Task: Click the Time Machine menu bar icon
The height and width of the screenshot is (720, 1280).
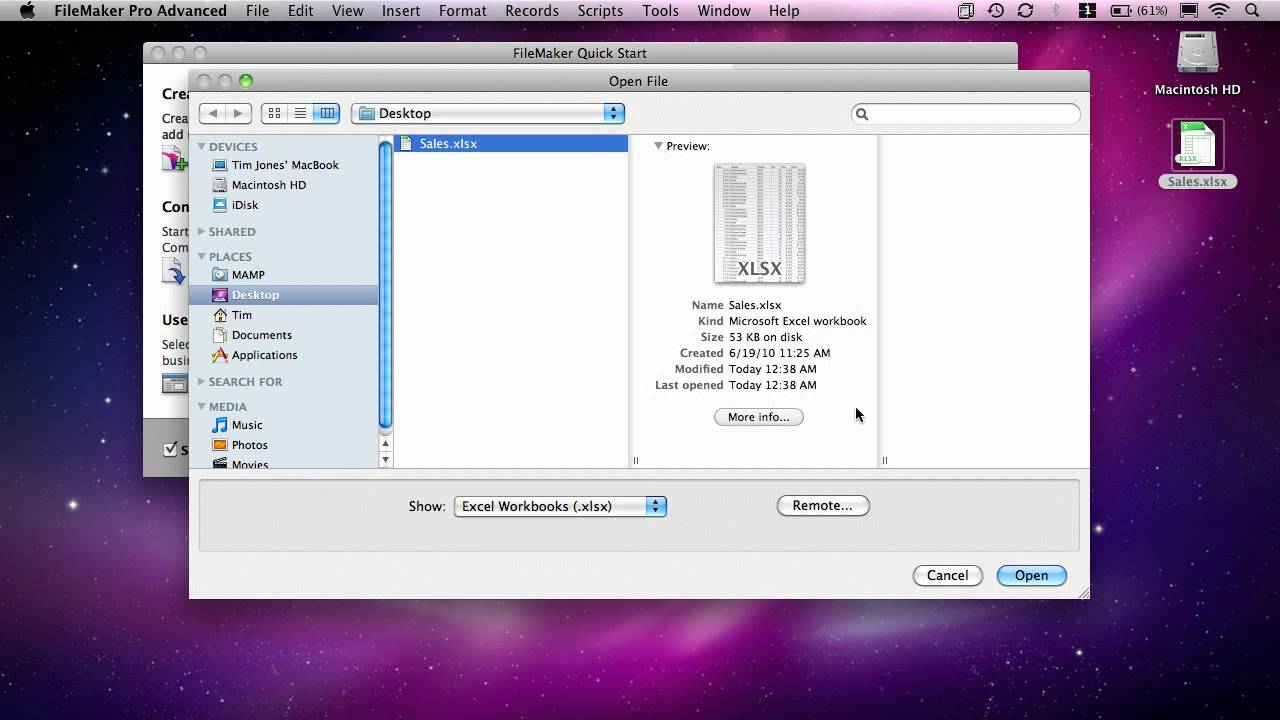Action: (x=995, y=11)
